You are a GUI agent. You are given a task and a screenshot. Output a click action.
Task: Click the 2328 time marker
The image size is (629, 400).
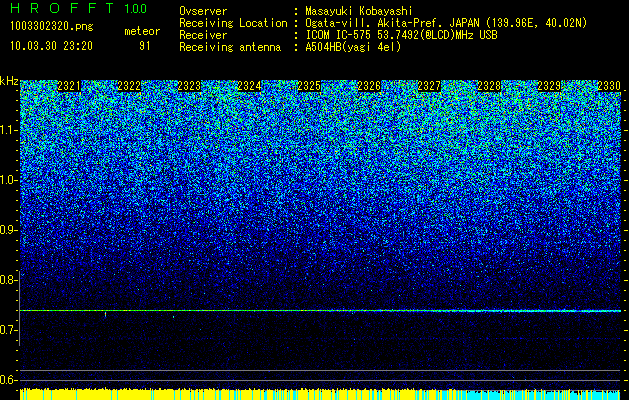tap(489, 86)
